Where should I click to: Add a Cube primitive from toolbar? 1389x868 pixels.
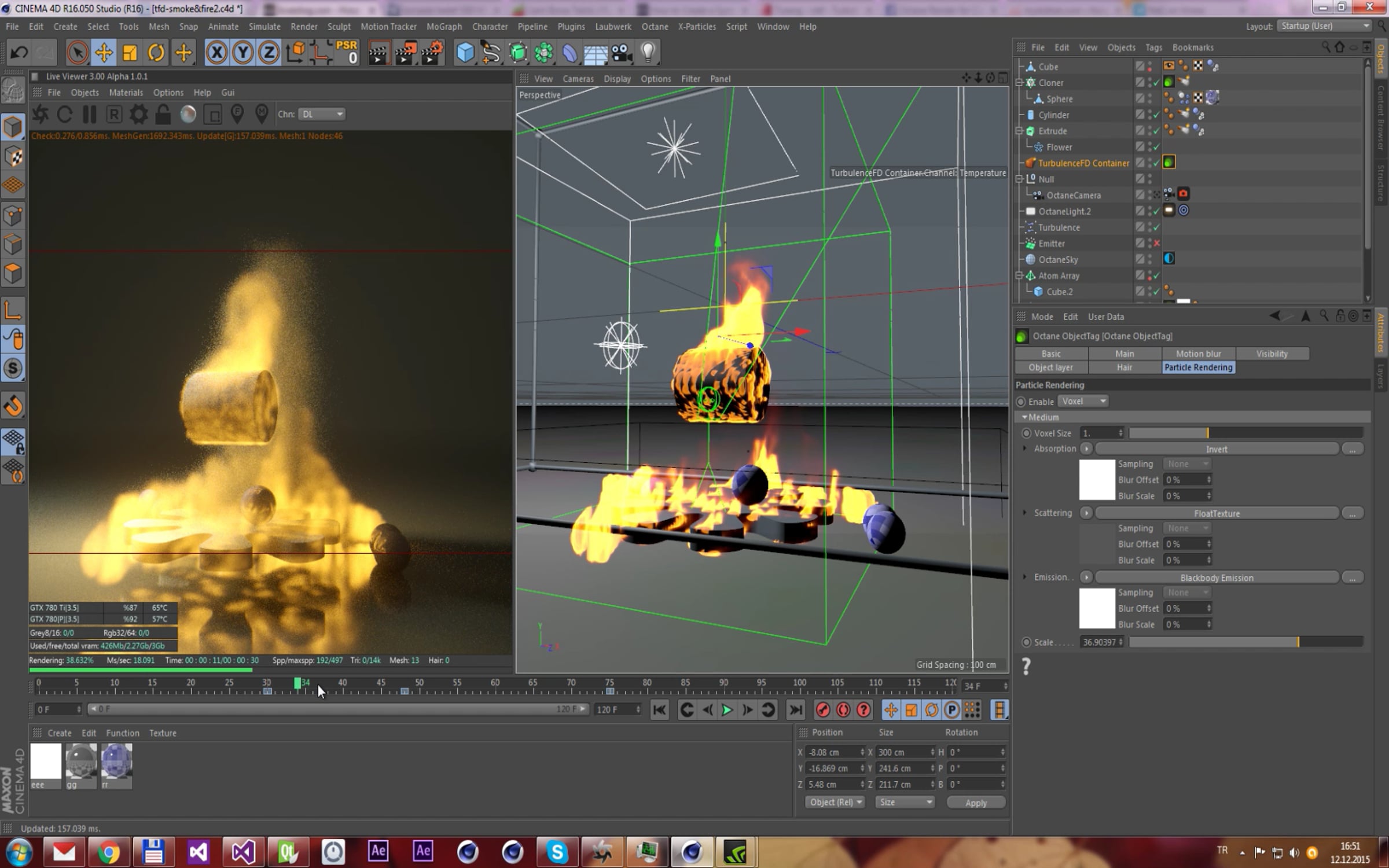click(465, 53)
